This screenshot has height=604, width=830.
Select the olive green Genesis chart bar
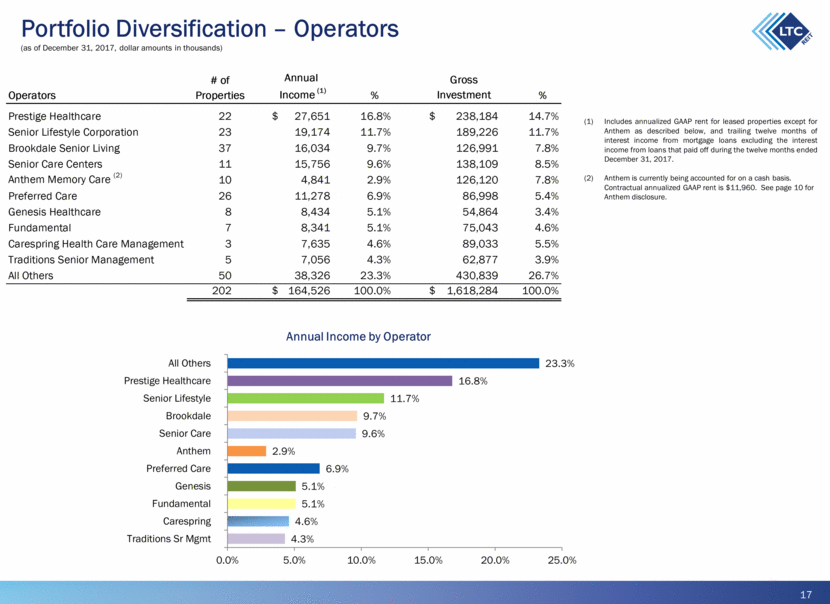[x=261, y=486]
